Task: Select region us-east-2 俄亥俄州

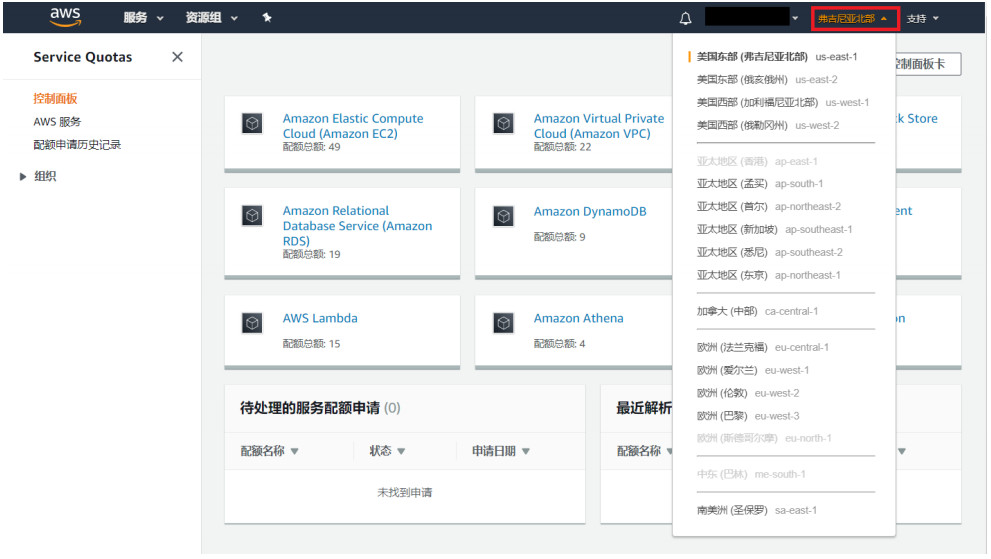Action: 767,80
